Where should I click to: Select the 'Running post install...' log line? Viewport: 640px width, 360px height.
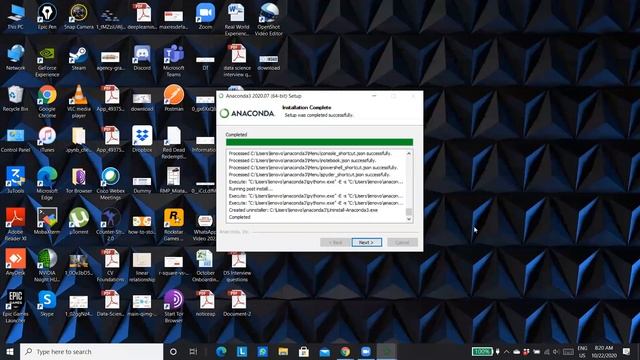click(250, 189)
